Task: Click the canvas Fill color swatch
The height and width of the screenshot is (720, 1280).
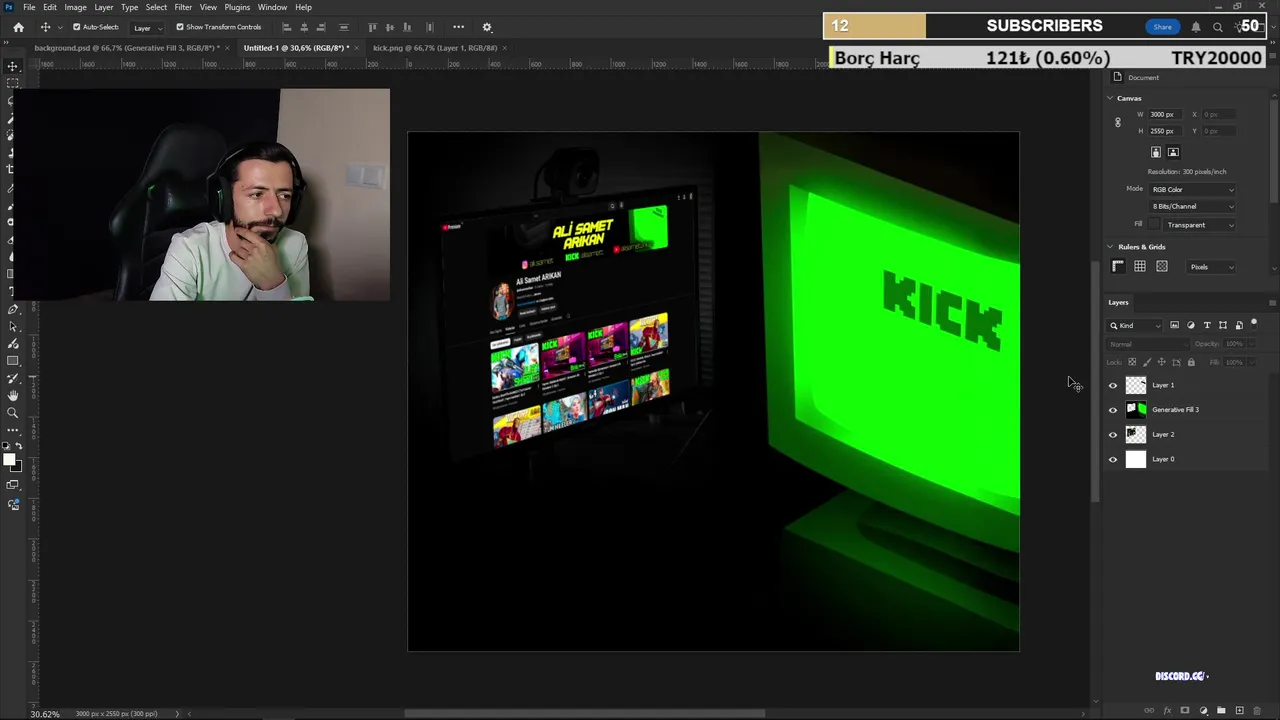Action: [x=1155, y=225]
